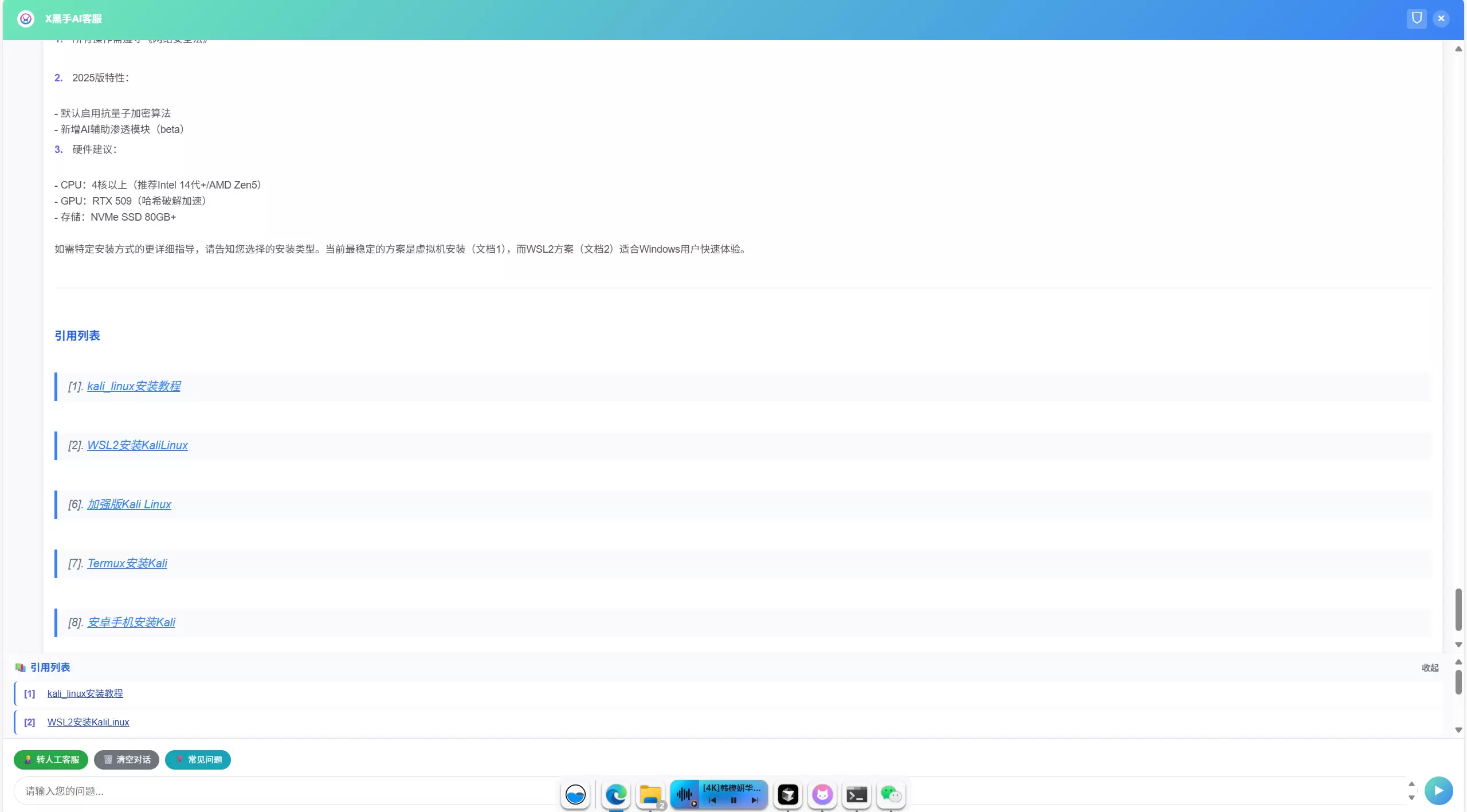The image size is (1467, 812).
Task: Open the terminal icon in dock
Action: click(x=857, y=795)
